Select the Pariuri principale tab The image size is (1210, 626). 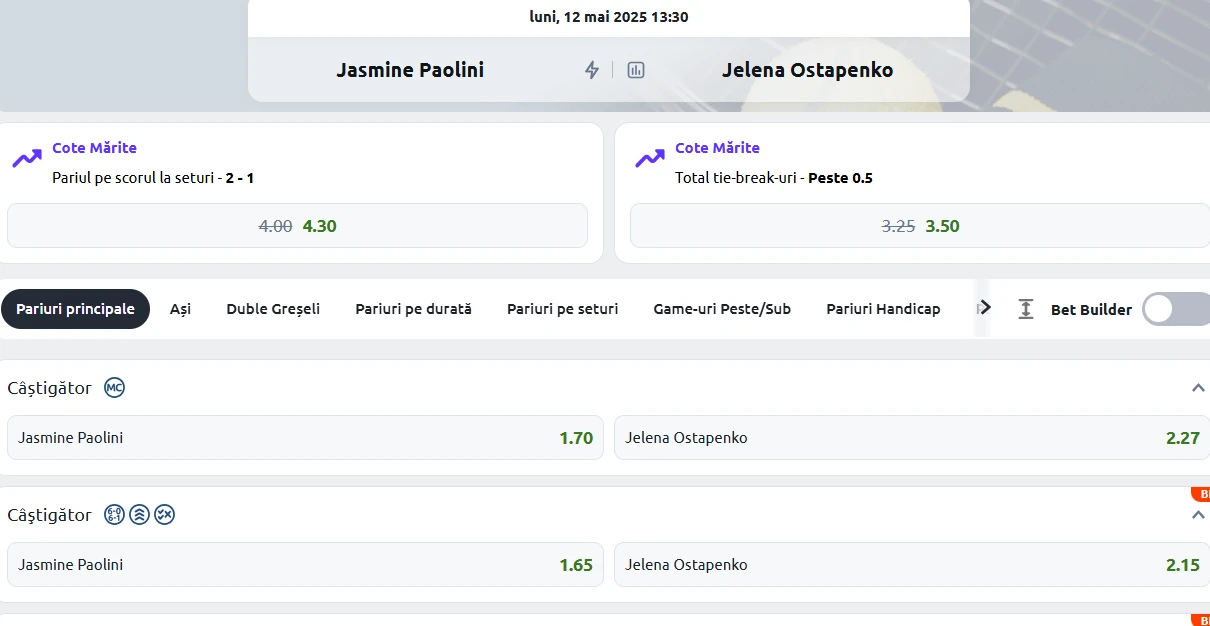(x=75, y=309)
